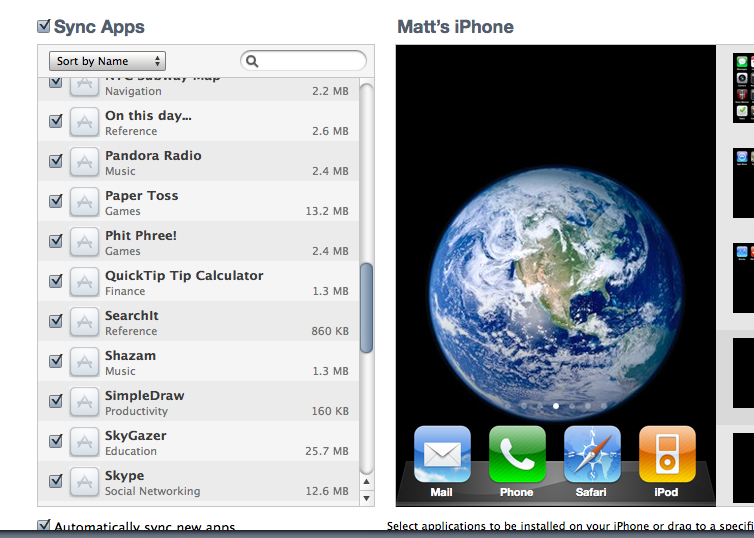Select the first home screen thumbnail
The image size is (754, 538).
pos(743,88)
